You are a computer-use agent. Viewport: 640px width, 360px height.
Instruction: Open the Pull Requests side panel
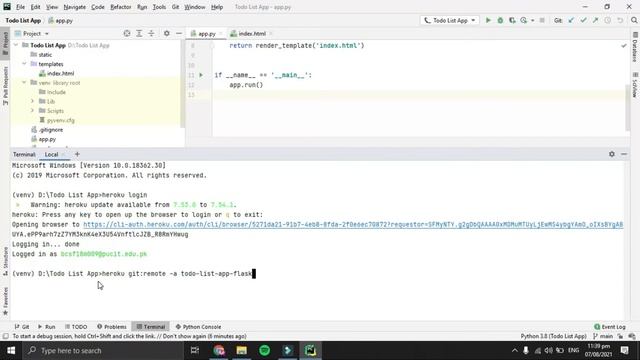point(5,86)
